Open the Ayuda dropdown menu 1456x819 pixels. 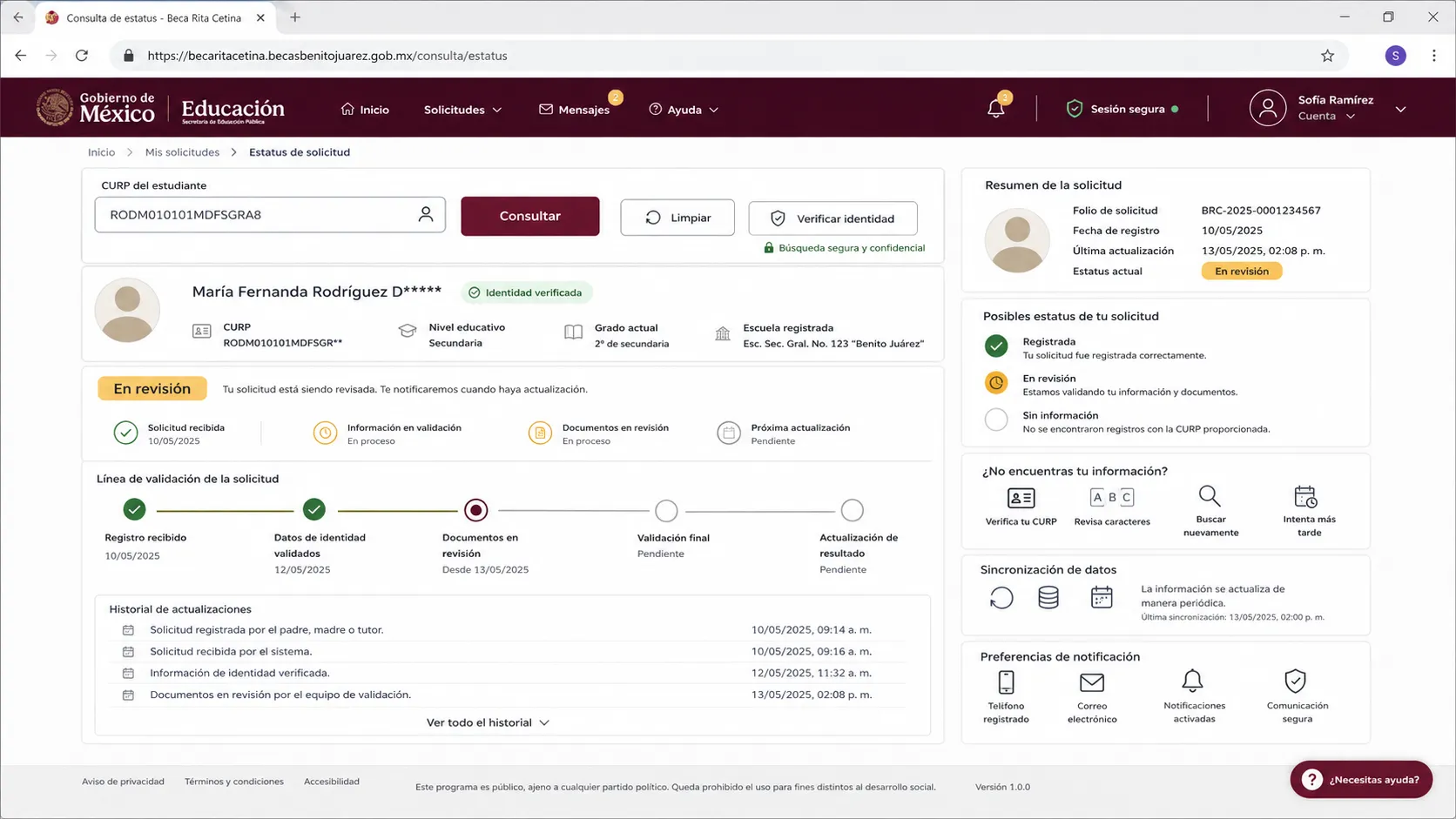point(684,110)
